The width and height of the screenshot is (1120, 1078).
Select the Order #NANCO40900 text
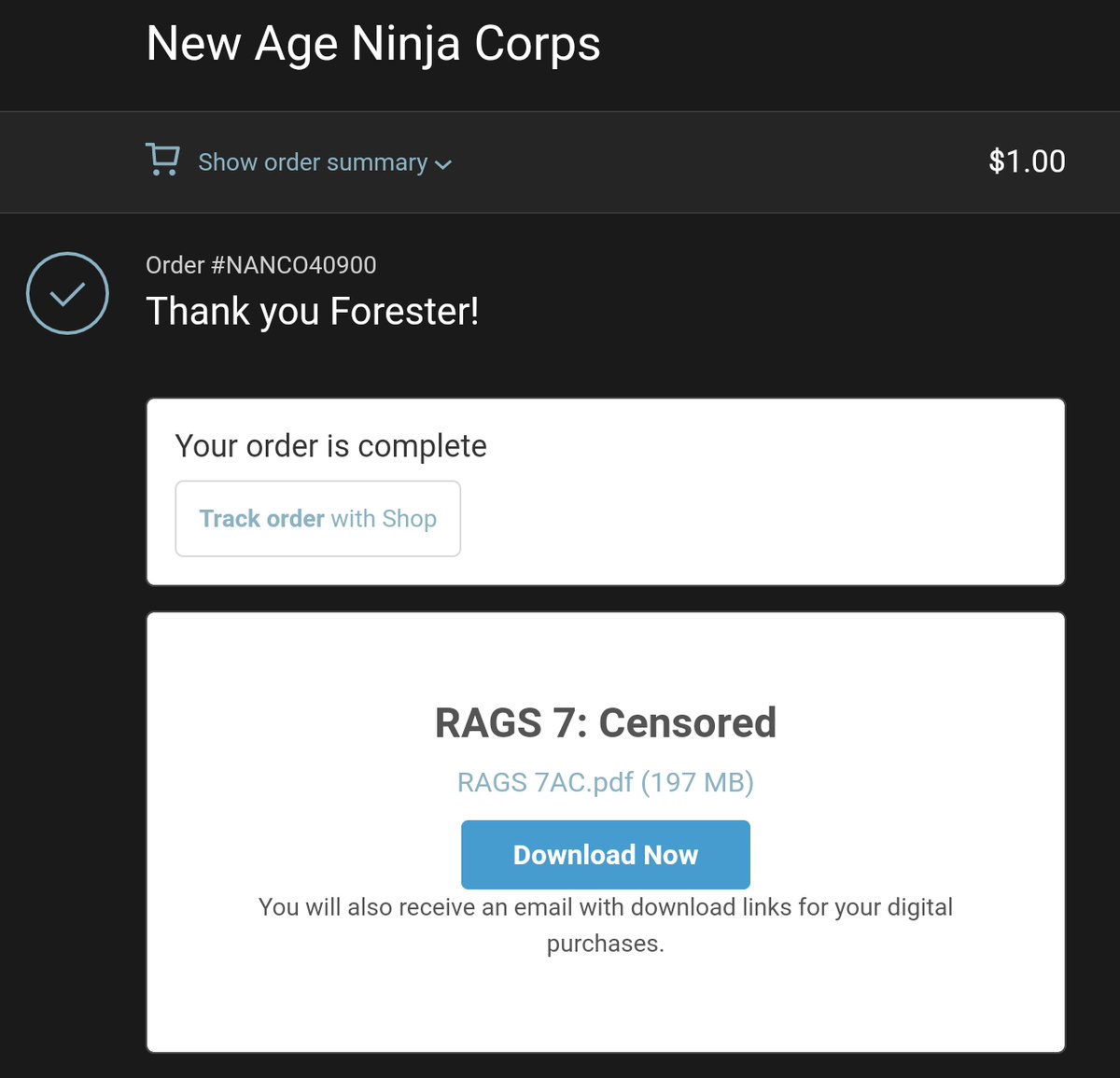(x=261, y=265)
